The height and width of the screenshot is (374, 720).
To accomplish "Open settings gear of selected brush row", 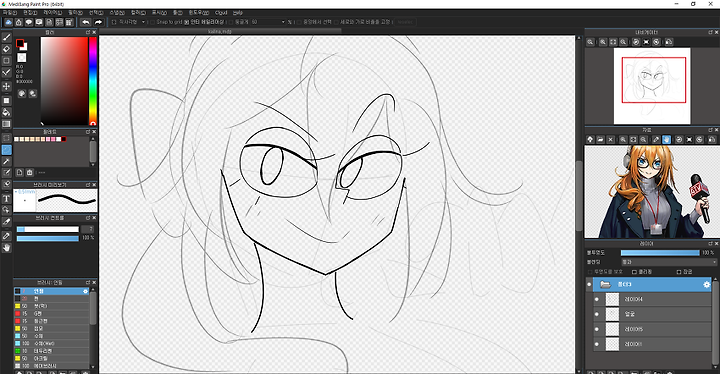I will [85, 291].
